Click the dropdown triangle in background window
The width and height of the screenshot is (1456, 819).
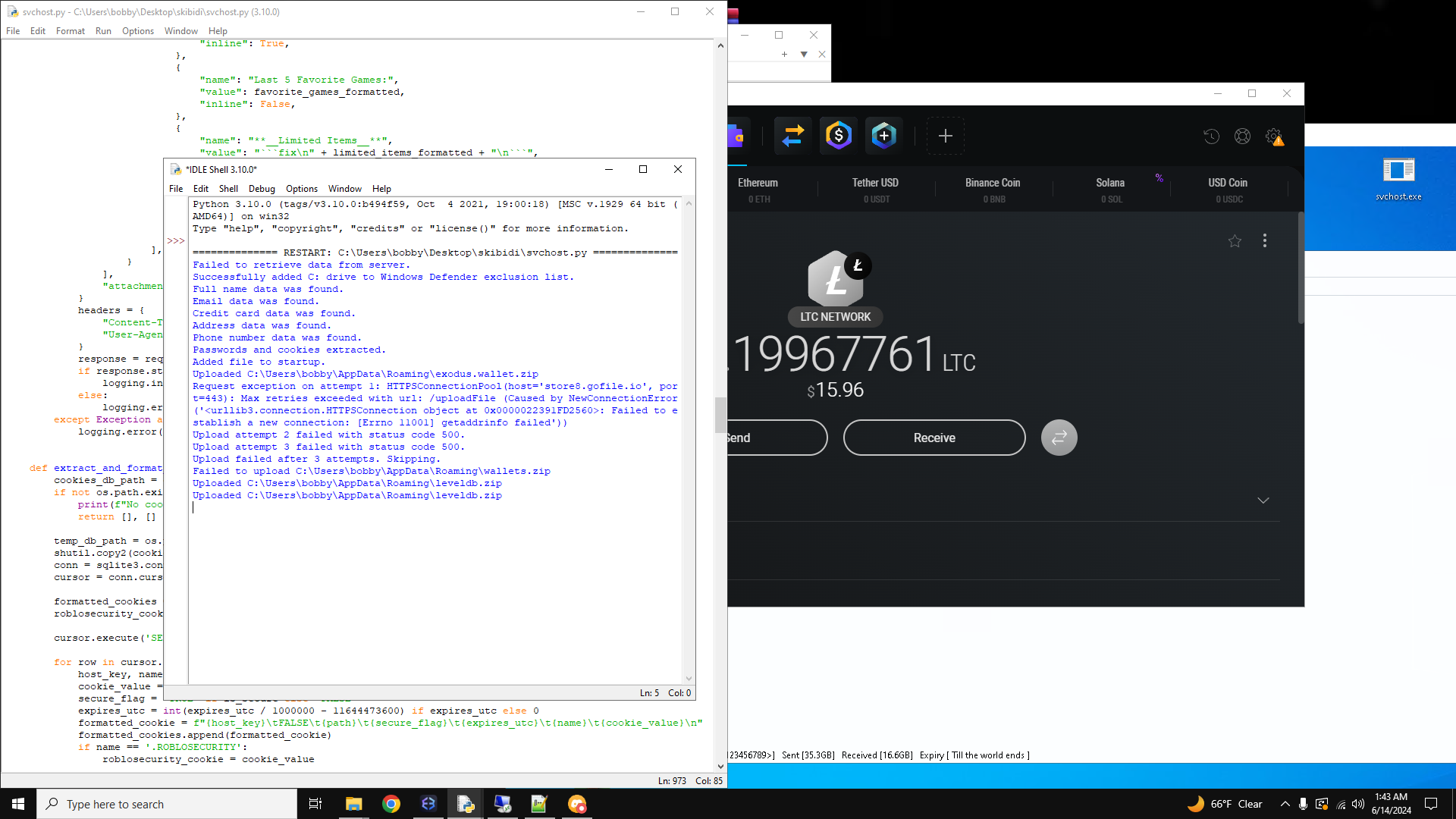[x=804, y=55]
